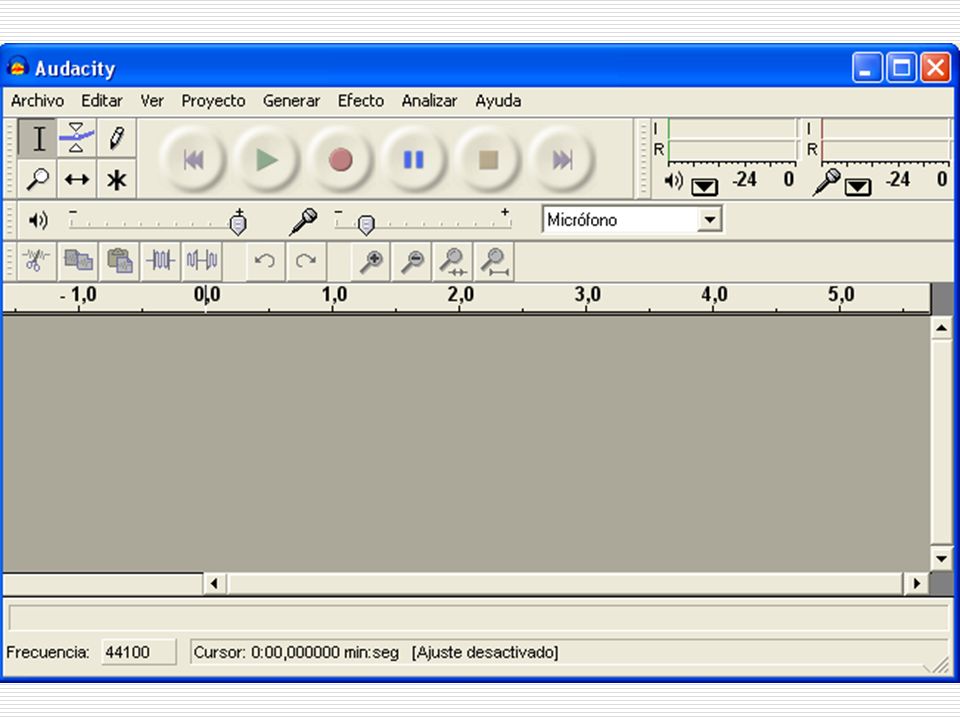This screenshot has height=720, width=960.
Task: Click the Stop square button
Action: click(488, 160)
